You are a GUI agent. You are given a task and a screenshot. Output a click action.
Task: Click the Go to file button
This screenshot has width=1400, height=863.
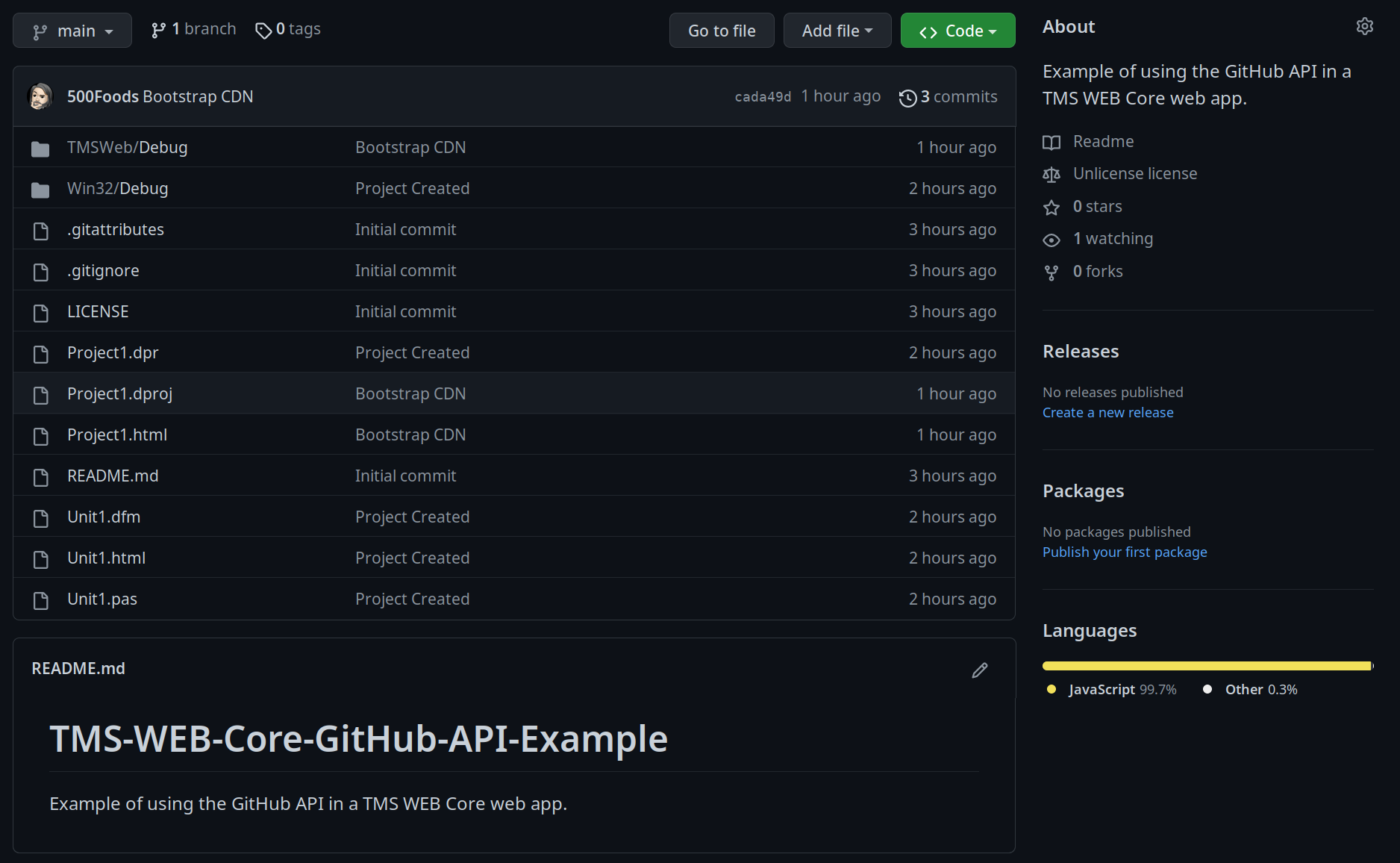[x=722, y=31]
